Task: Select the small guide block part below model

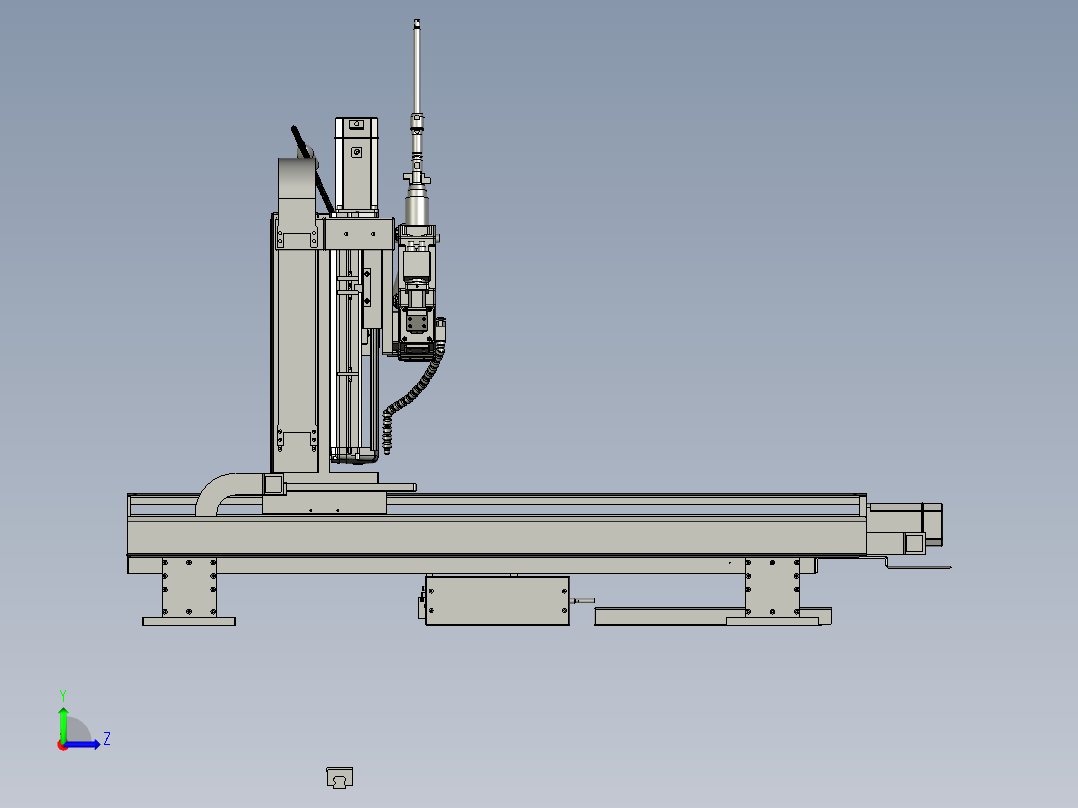Action: 339,778
